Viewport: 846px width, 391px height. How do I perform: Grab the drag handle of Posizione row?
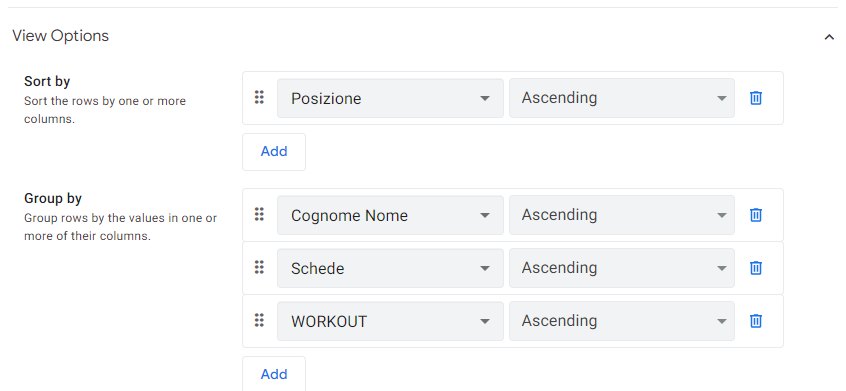coord(259,98)
